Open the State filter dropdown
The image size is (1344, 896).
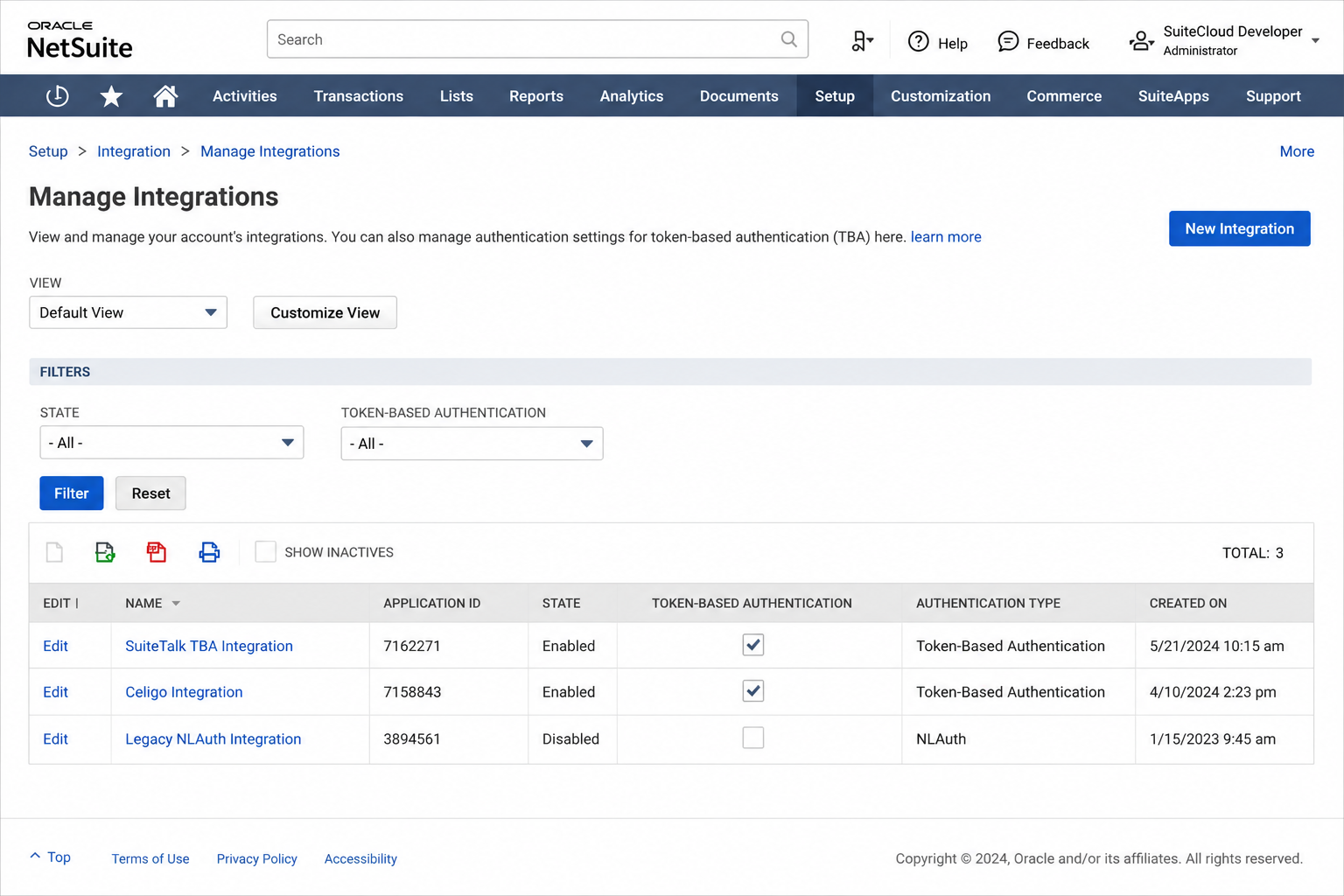[171, 443]
